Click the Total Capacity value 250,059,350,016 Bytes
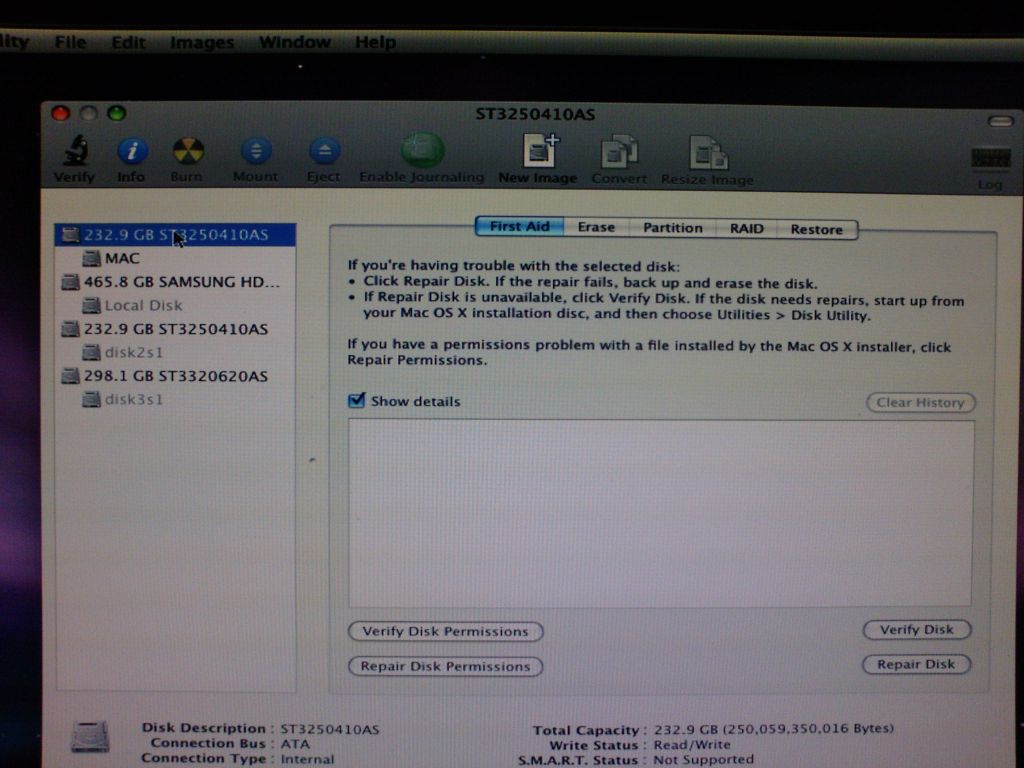Image resolution: width=1024 pixels, height=768 pixels. [x=774, y=729]
